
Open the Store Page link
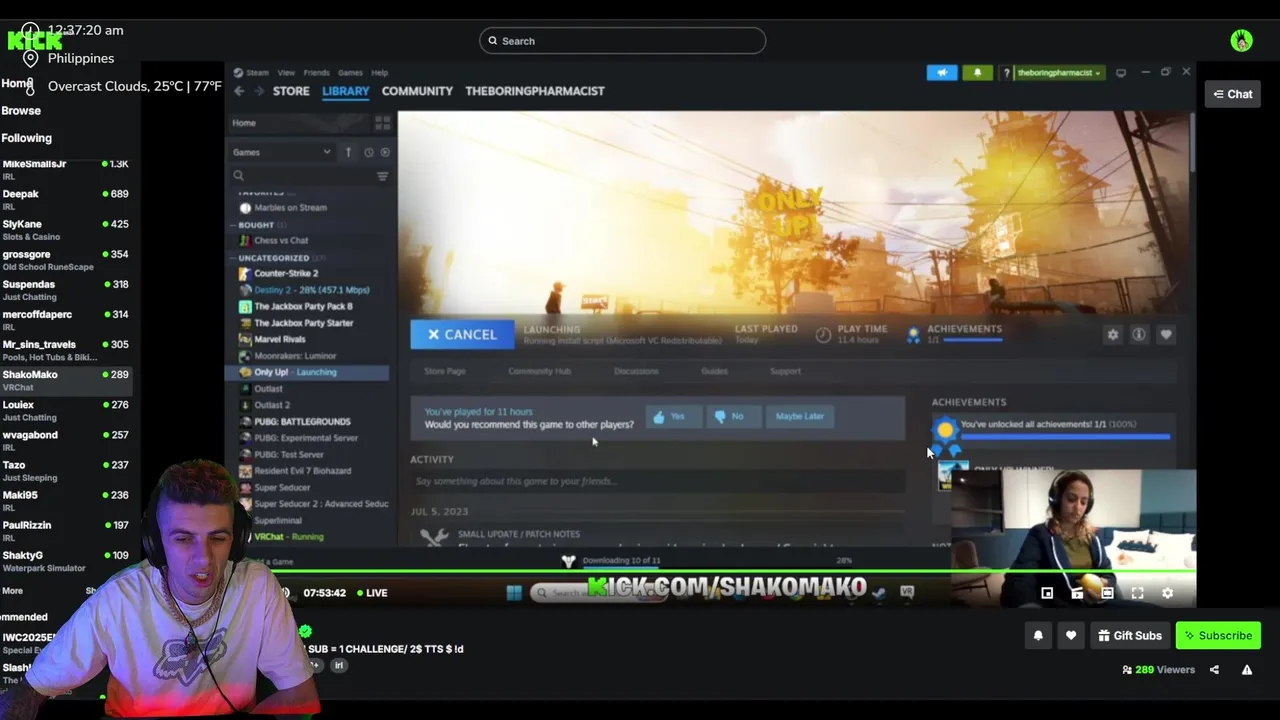click(444, 371)
